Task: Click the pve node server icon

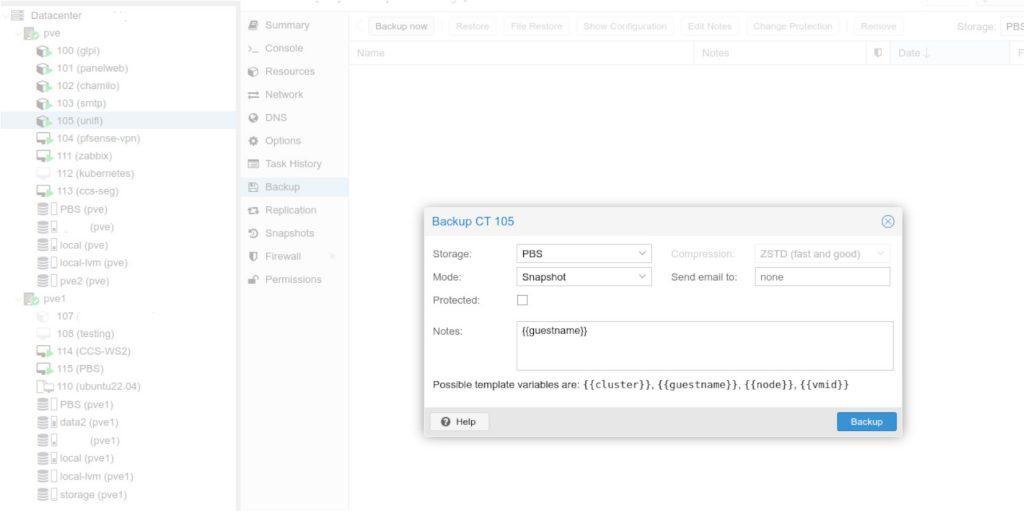Action: (x=31, y=33)
